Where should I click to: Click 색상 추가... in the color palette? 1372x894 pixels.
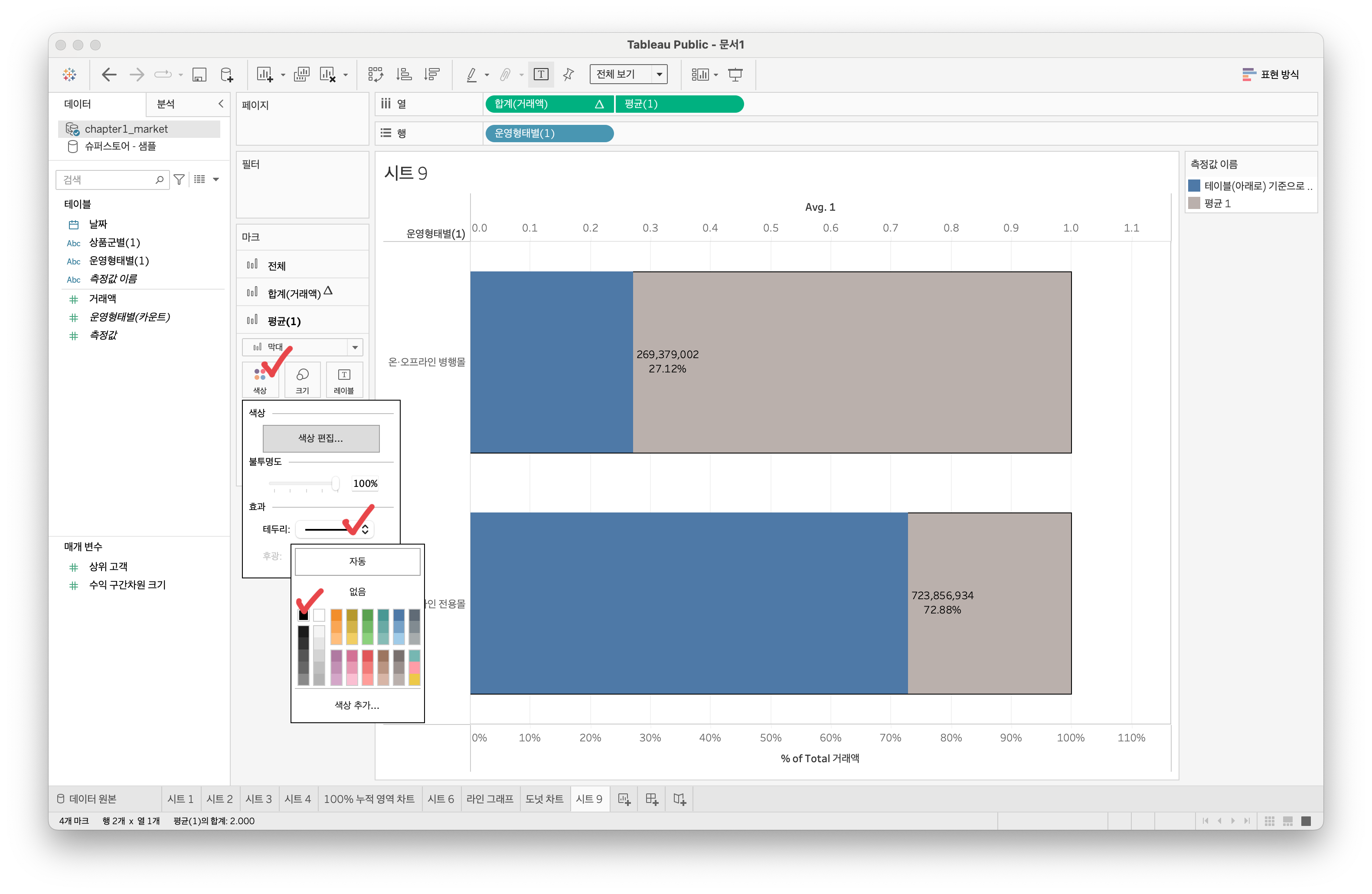[357, 705]
